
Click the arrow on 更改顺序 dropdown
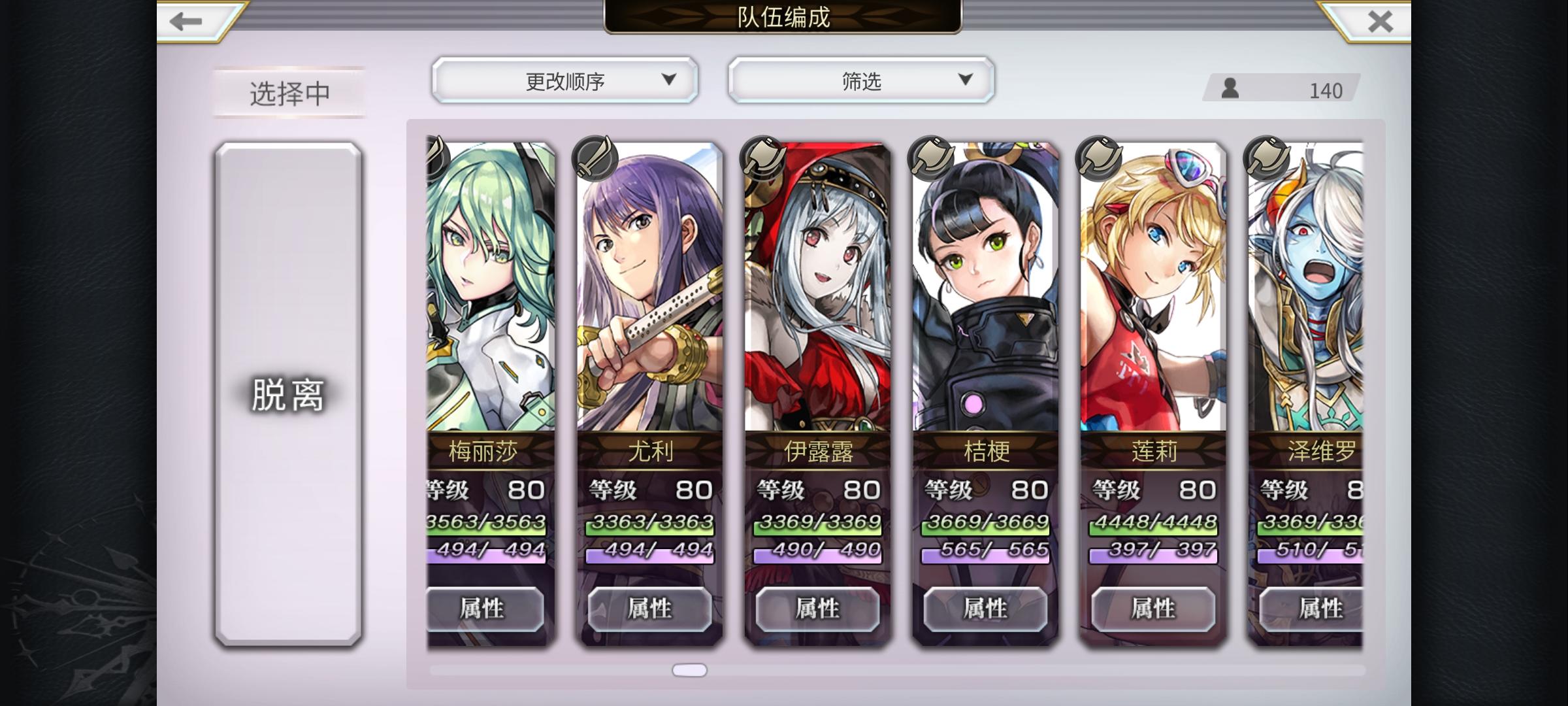pyautogui.click(x=668, y=80)
